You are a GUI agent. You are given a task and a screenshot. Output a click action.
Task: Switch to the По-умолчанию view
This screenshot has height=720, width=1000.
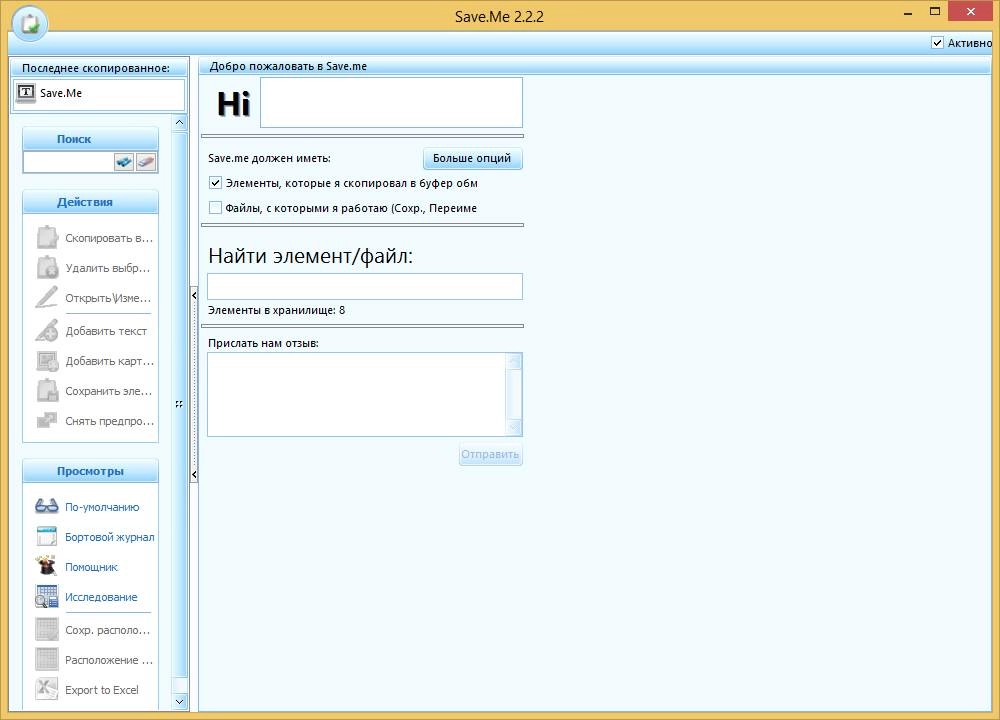click(x=102, y=507)
